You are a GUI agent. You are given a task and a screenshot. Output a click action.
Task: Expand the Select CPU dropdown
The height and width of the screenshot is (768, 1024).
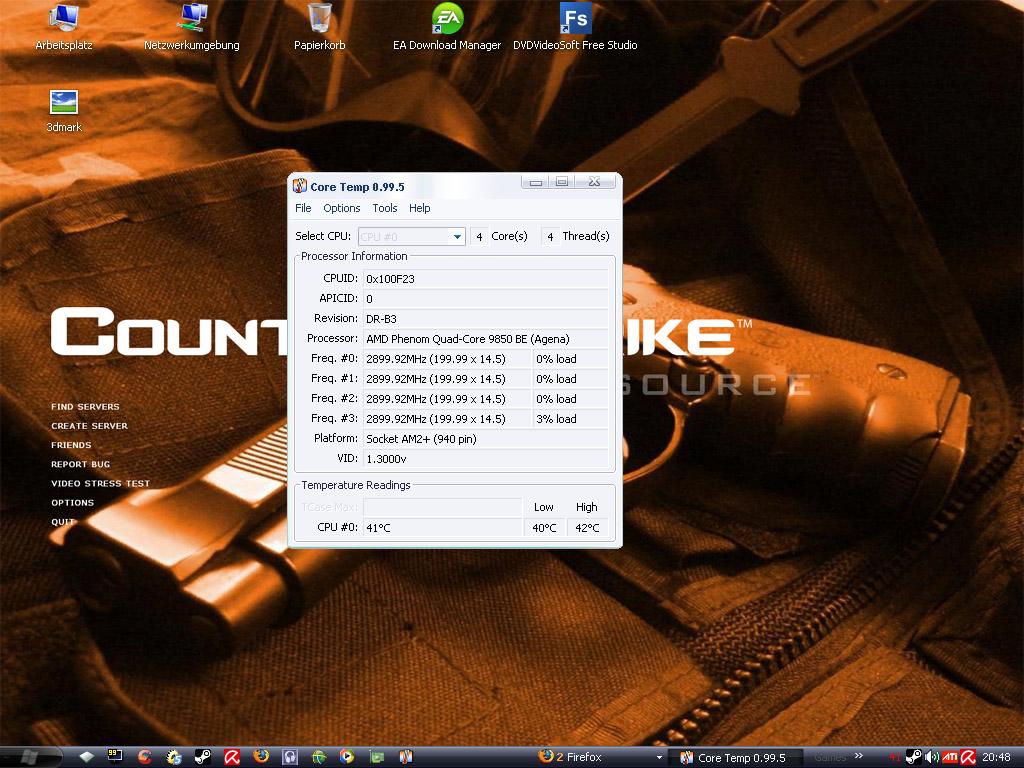457,236
